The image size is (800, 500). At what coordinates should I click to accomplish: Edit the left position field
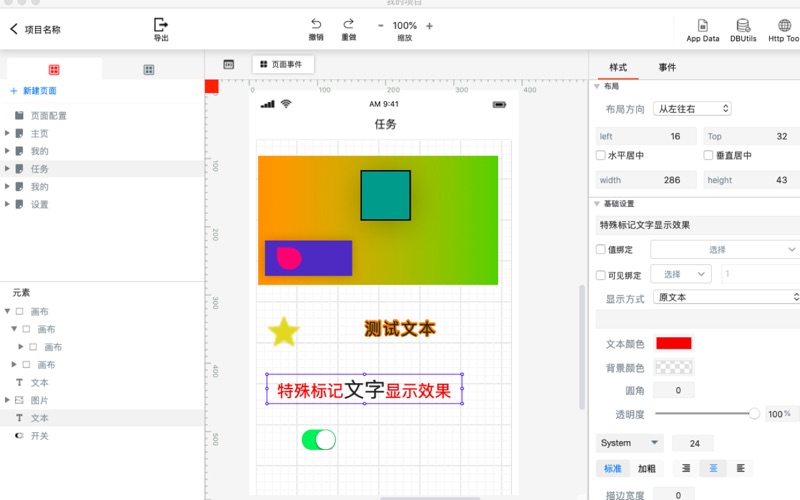click(645, 136)
